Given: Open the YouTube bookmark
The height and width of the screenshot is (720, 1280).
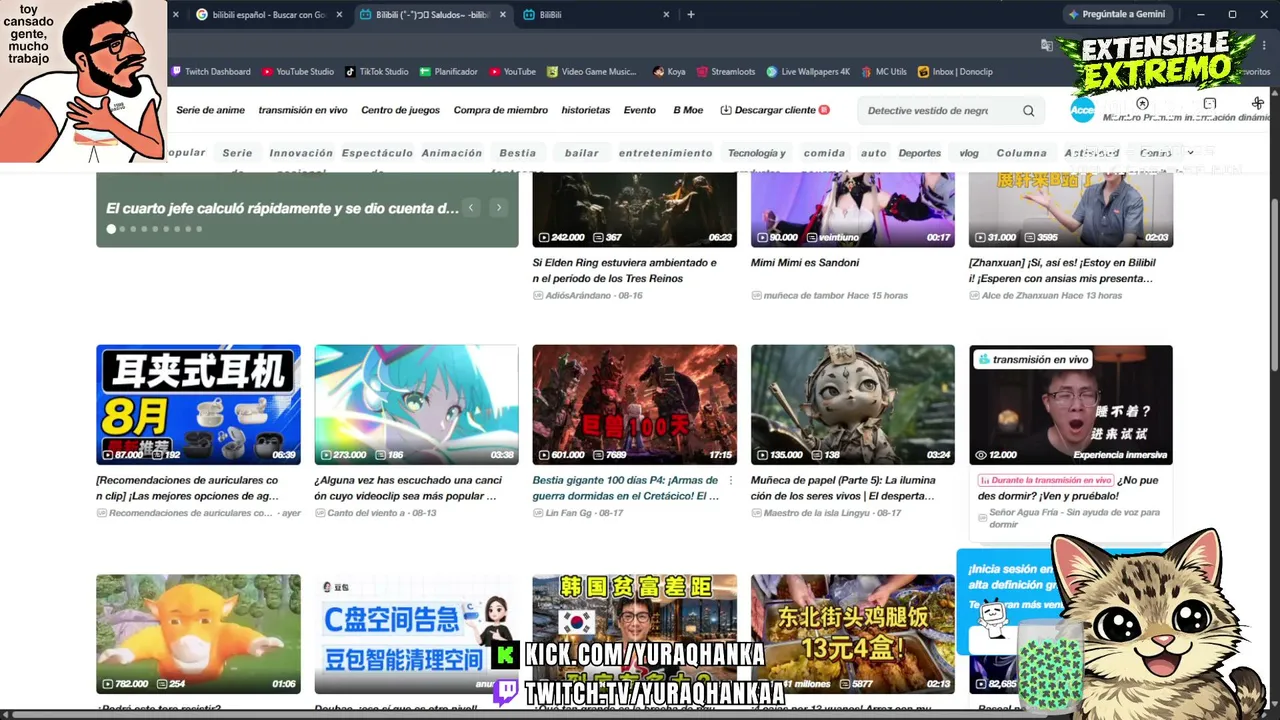Looking at the screenshot, I should point(513,72).
